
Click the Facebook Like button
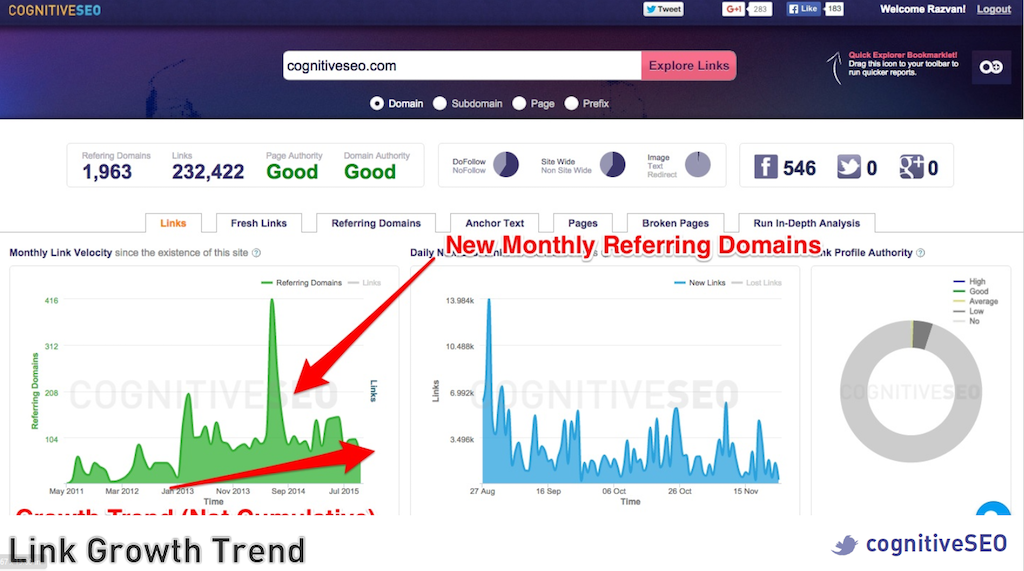coord(803,8)
